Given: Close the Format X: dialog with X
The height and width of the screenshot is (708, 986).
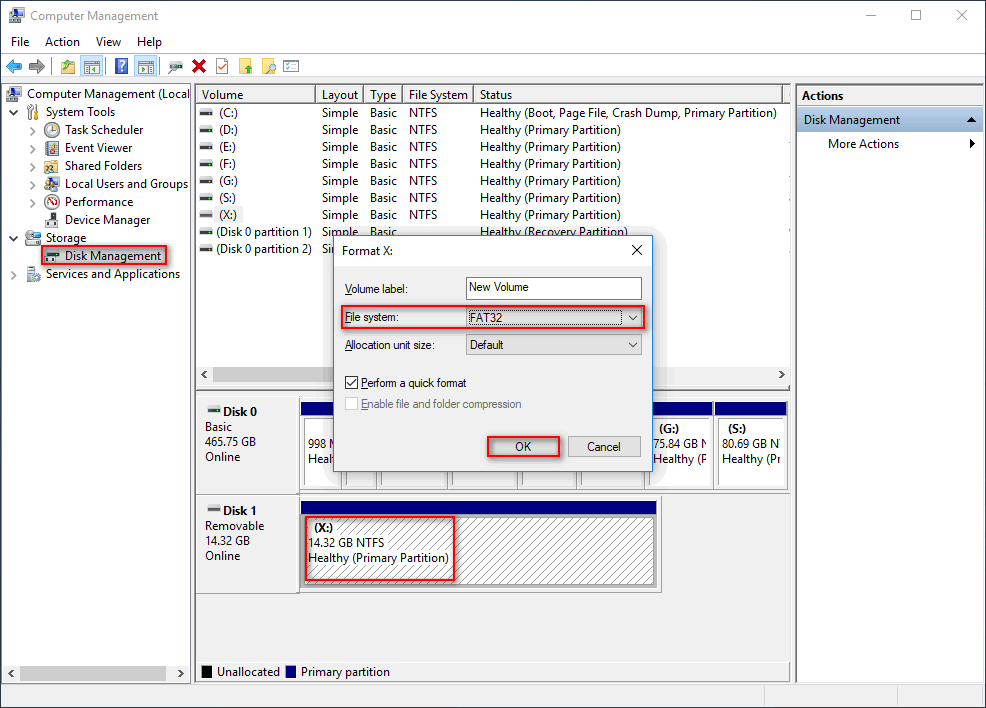Looking at the screenshot, I should pos(636,250).
